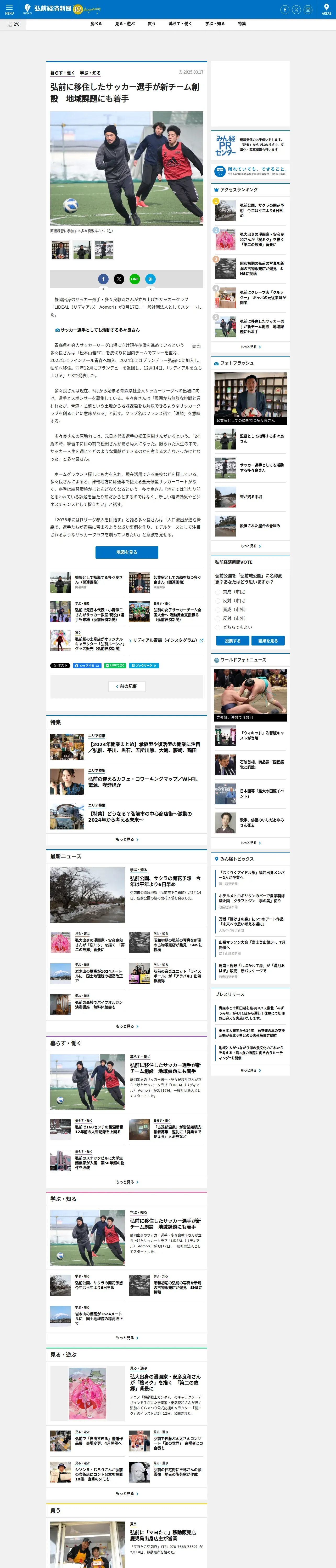Open 特集 nav menu item
Viewport: 336px width, 1568px height.
(242, 24)
